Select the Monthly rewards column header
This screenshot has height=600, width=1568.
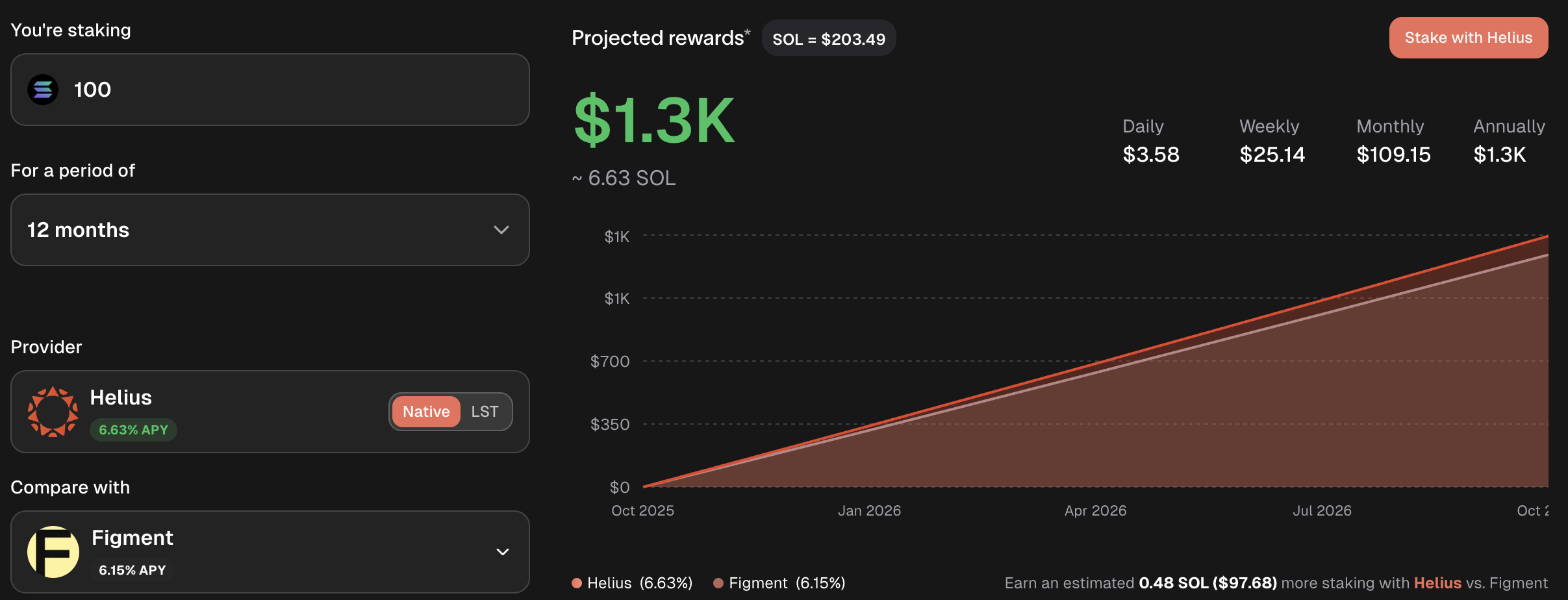pos(1391,126)
